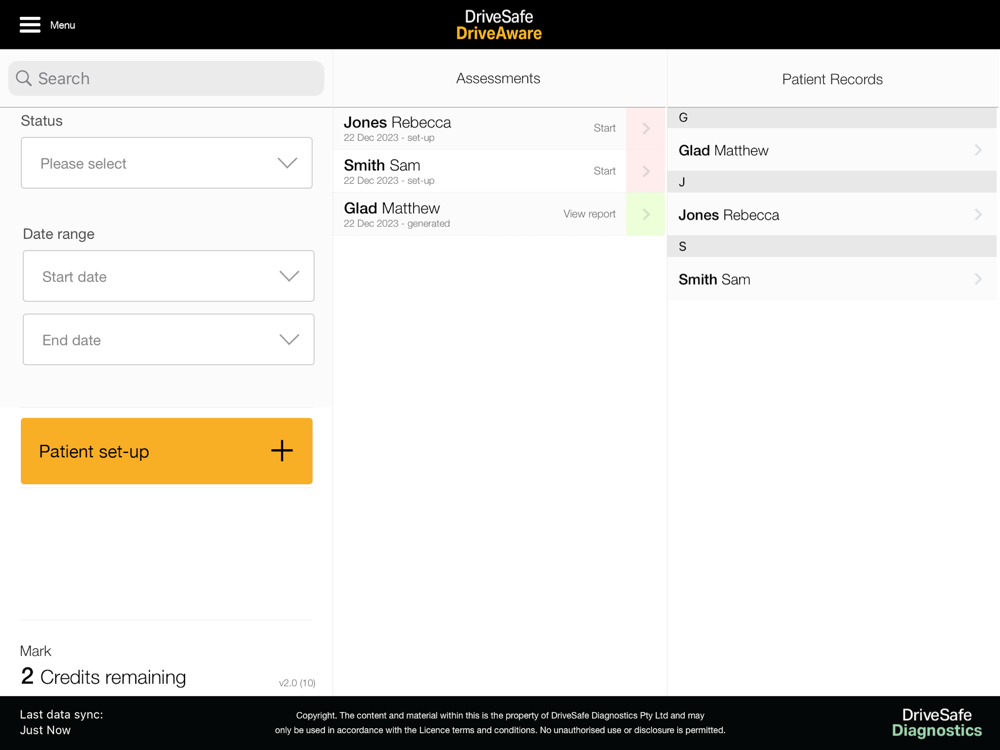Open the hamburger Menu icon
Screen dimensions: 1000x750
[x=30, y=25]
